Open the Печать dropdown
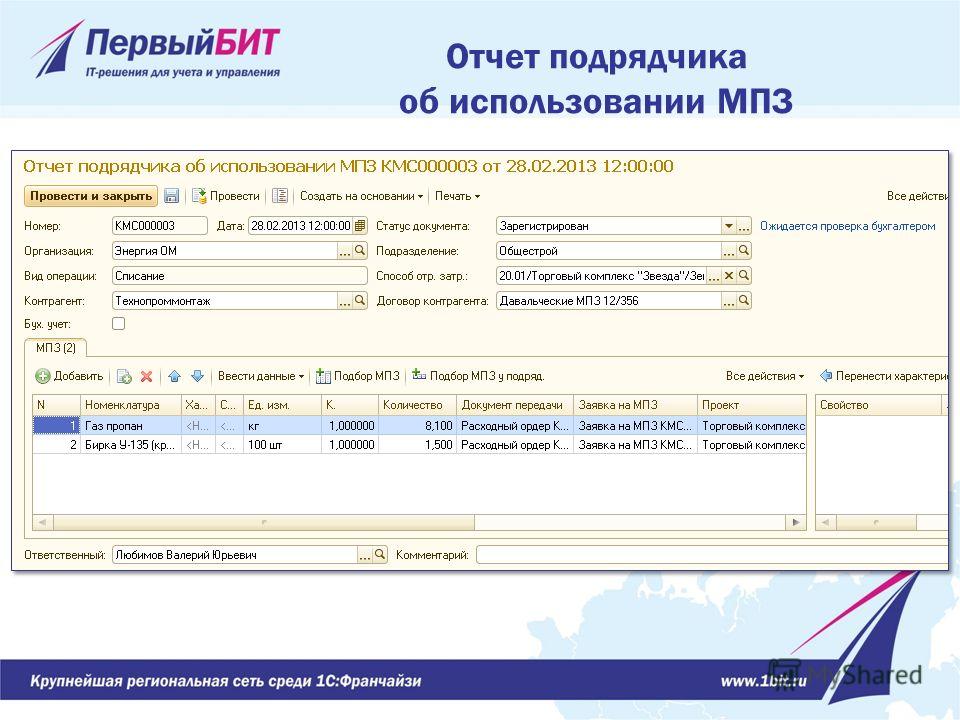Viewport: 960px width, 720px height. [457, 196]
